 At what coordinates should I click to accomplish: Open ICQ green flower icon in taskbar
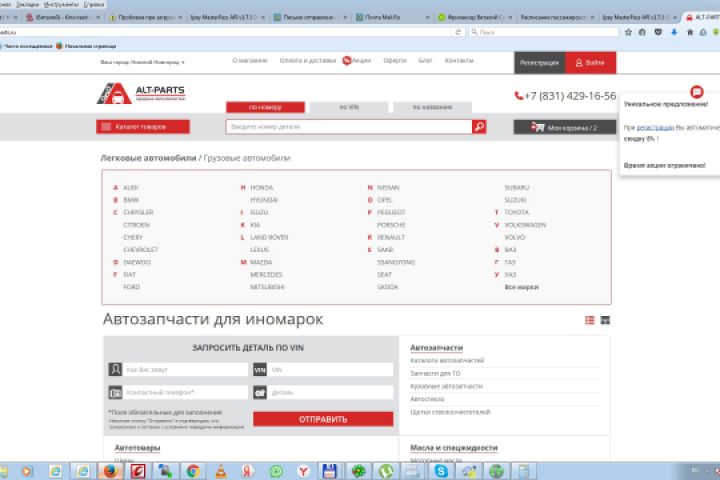pos(359,471)
